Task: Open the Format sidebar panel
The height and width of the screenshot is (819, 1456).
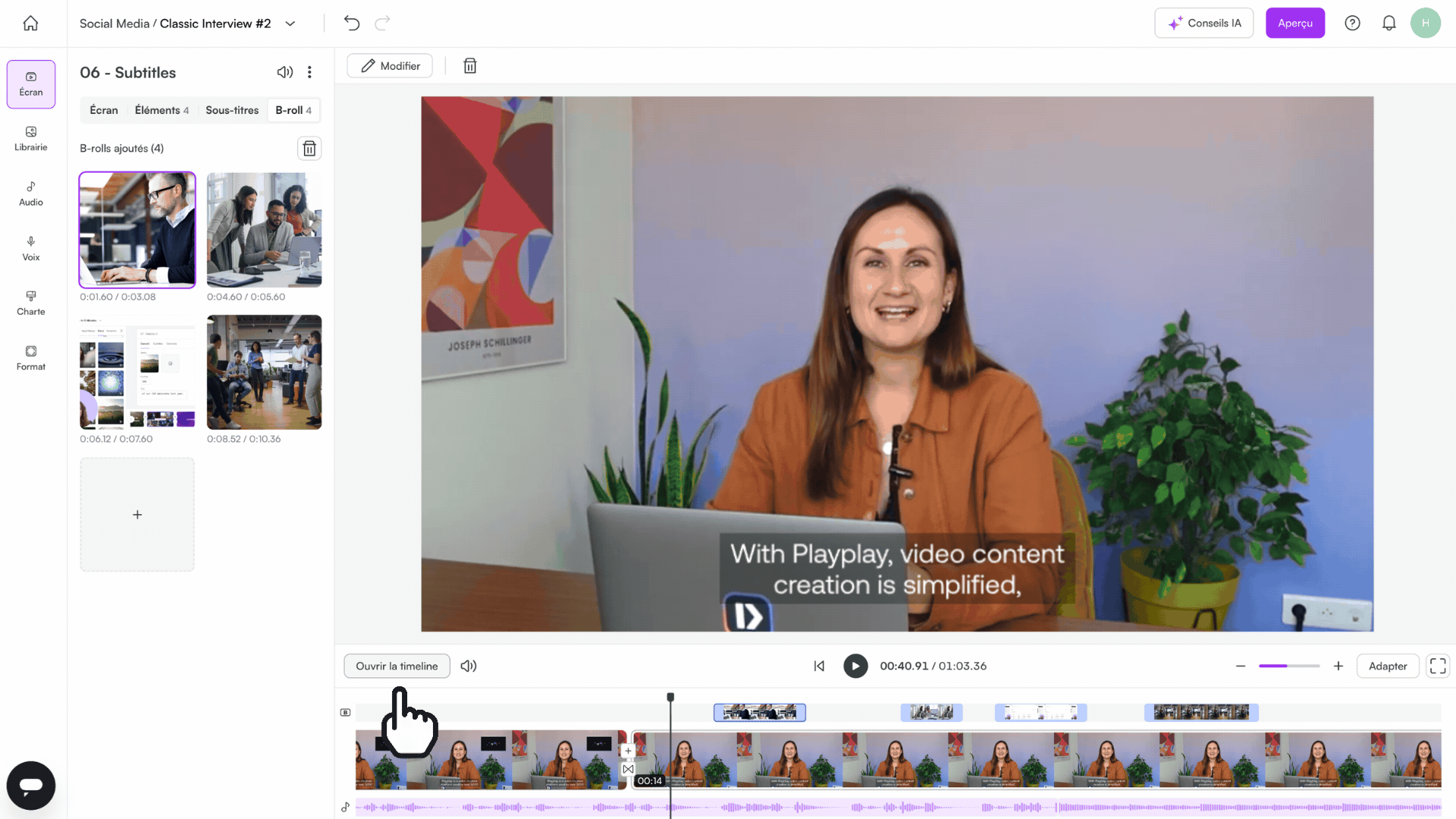Action: point(31,358)
